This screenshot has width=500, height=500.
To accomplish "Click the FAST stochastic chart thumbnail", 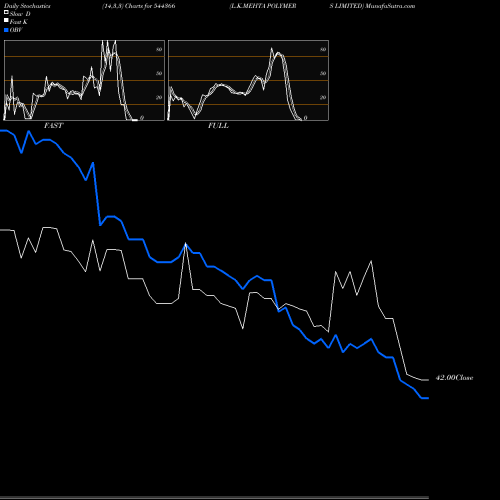I will (84, 80).
